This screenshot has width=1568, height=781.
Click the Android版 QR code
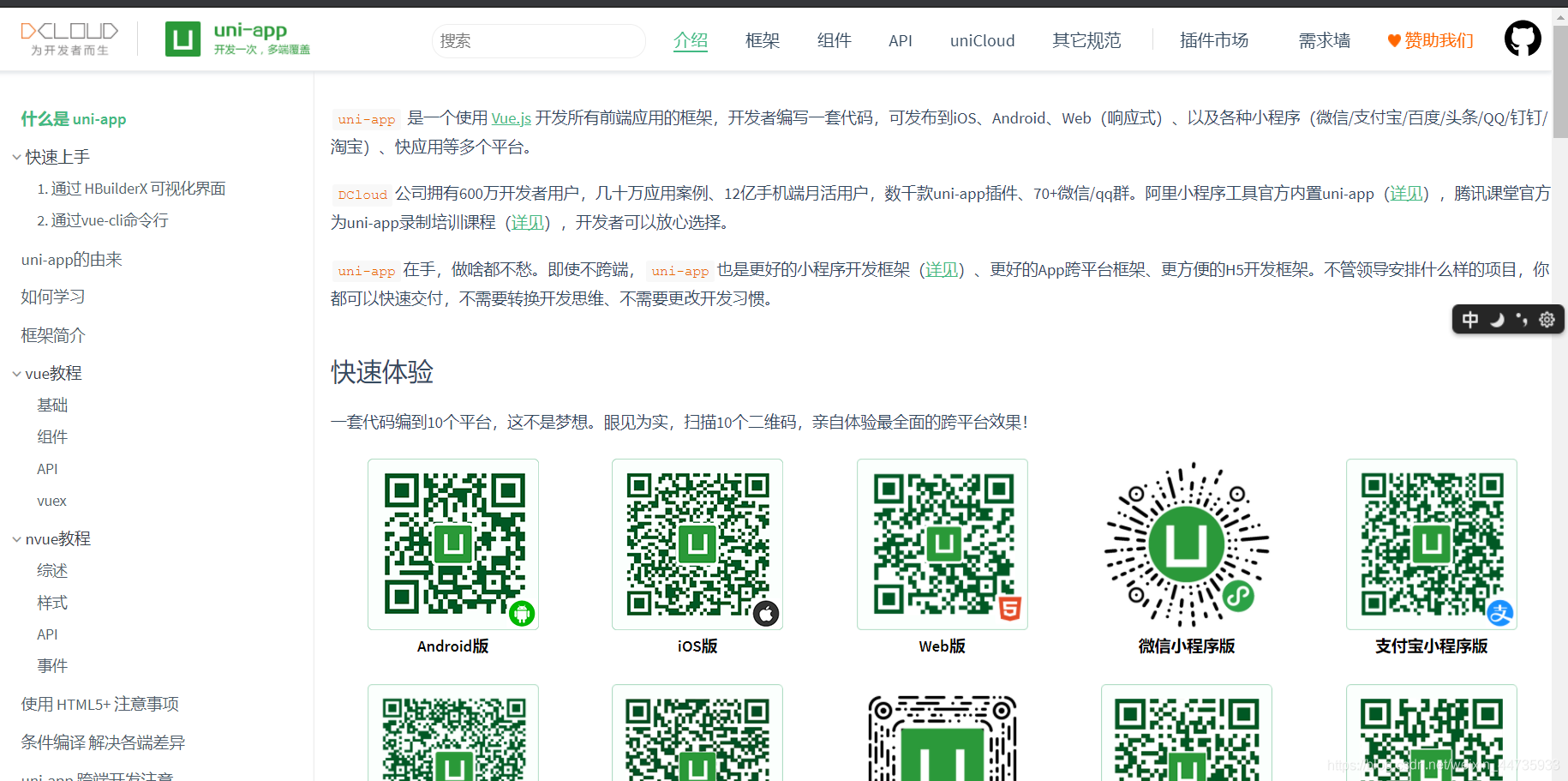[x=453, y=544]
